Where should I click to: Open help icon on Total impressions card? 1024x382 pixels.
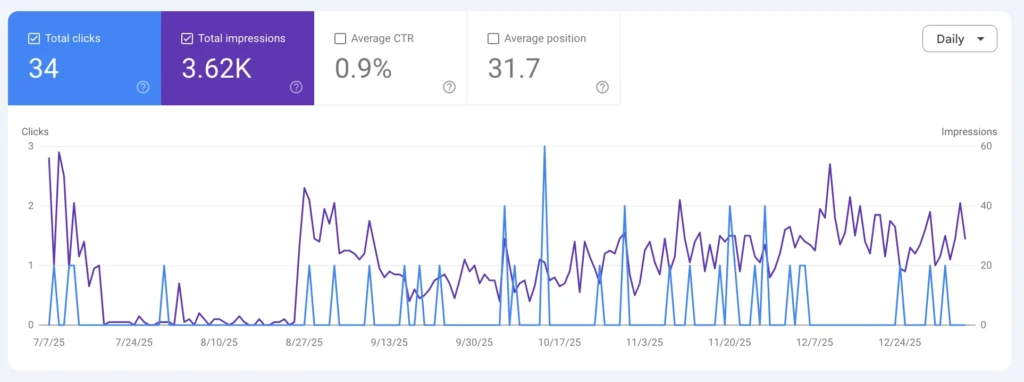coord(296,87)
